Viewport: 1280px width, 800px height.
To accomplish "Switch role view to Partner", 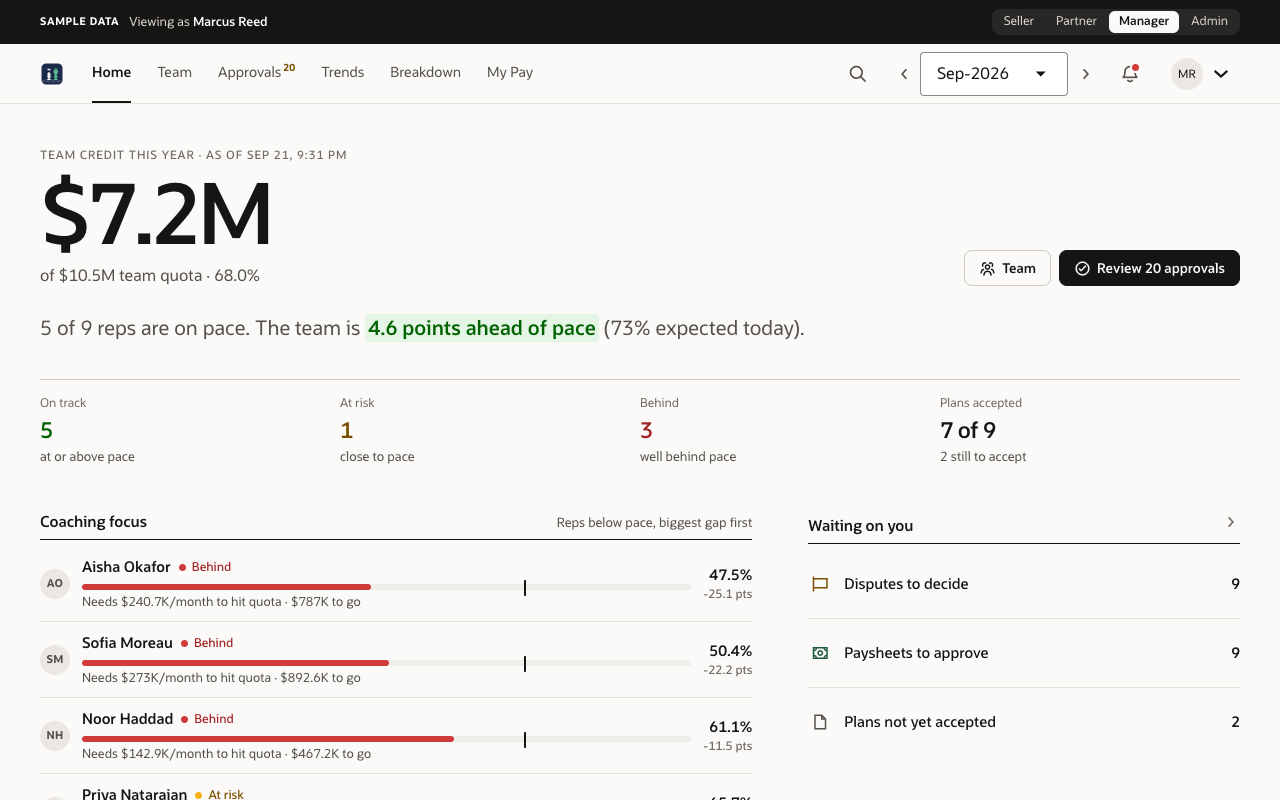I will [1076, 21].
